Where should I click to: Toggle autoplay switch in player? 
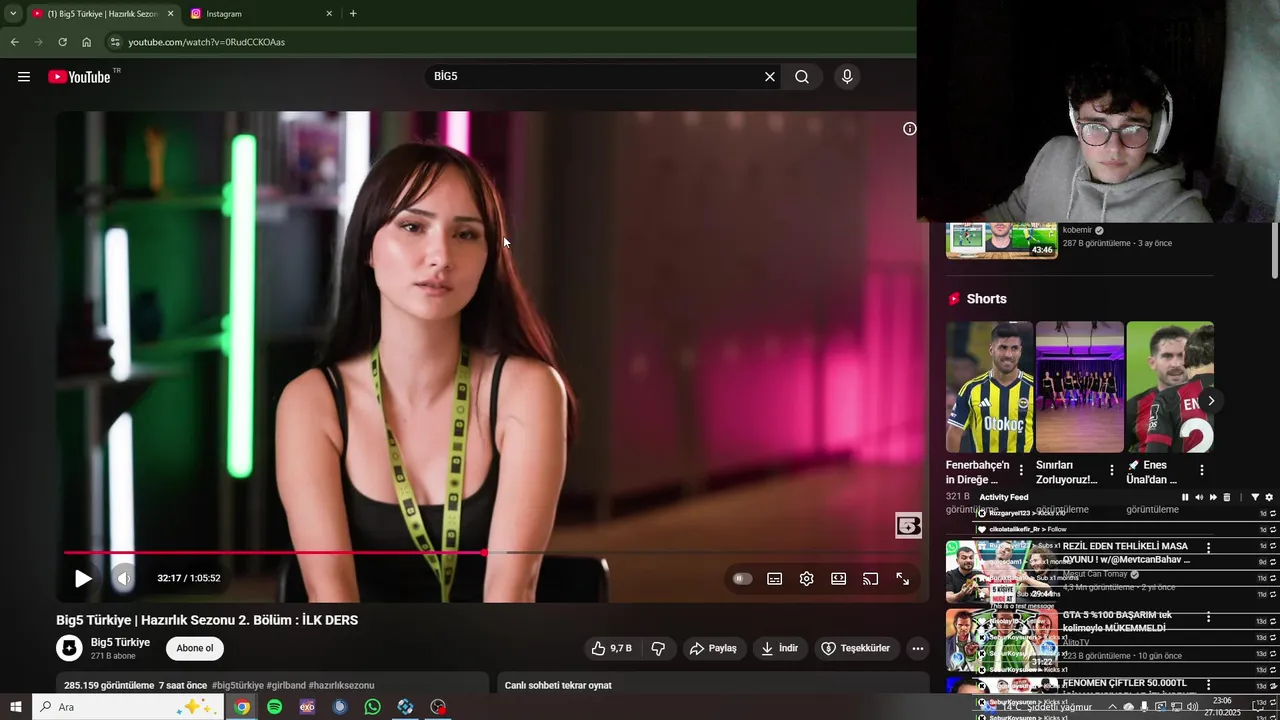[742, 578]
